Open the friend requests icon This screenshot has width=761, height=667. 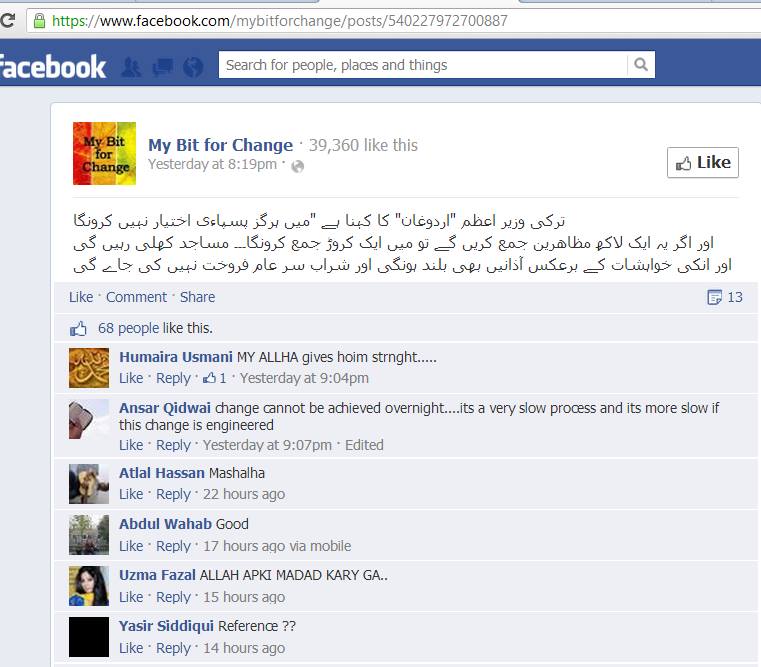pyautogui.click(x=131, y=67)
